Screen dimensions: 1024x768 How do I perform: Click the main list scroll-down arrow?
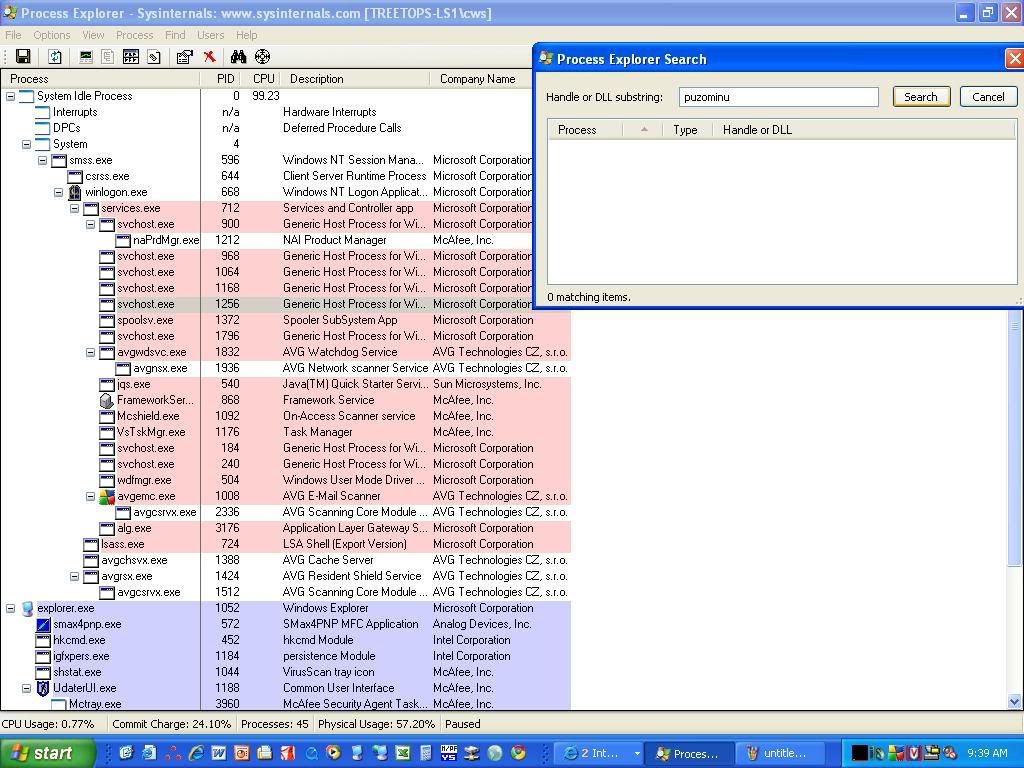click(x=1014, y=702)
